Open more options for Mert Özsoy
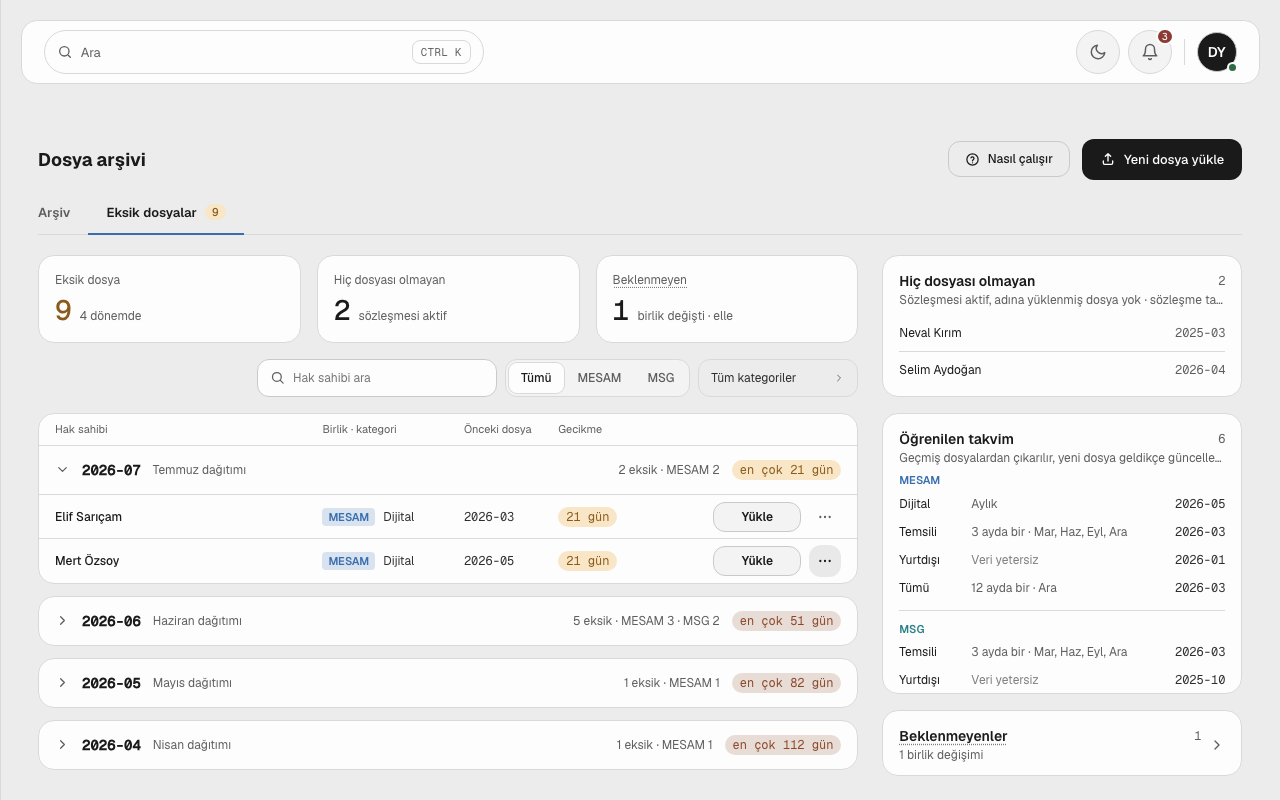The height and width of the screenshot is (800, 1280). (825, 561)
